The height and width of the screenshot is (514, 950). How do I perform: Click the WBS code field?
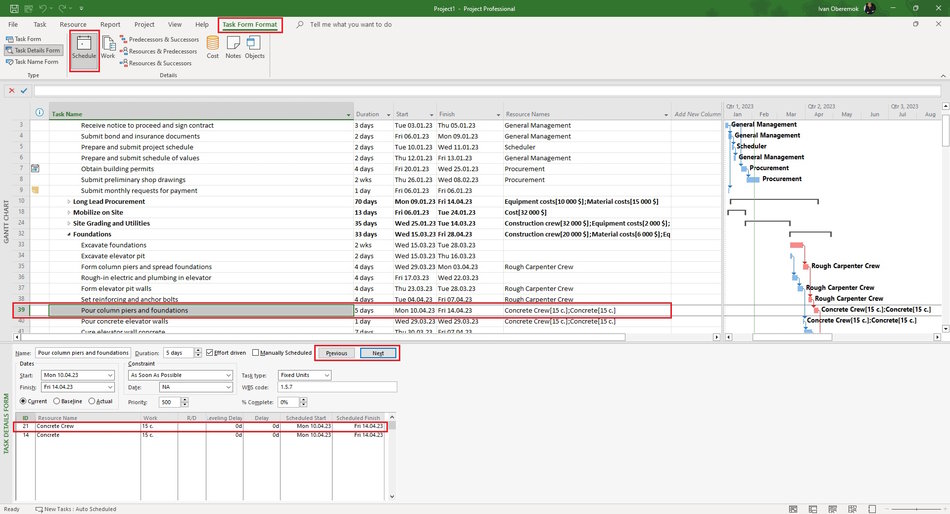pos(337,387)
